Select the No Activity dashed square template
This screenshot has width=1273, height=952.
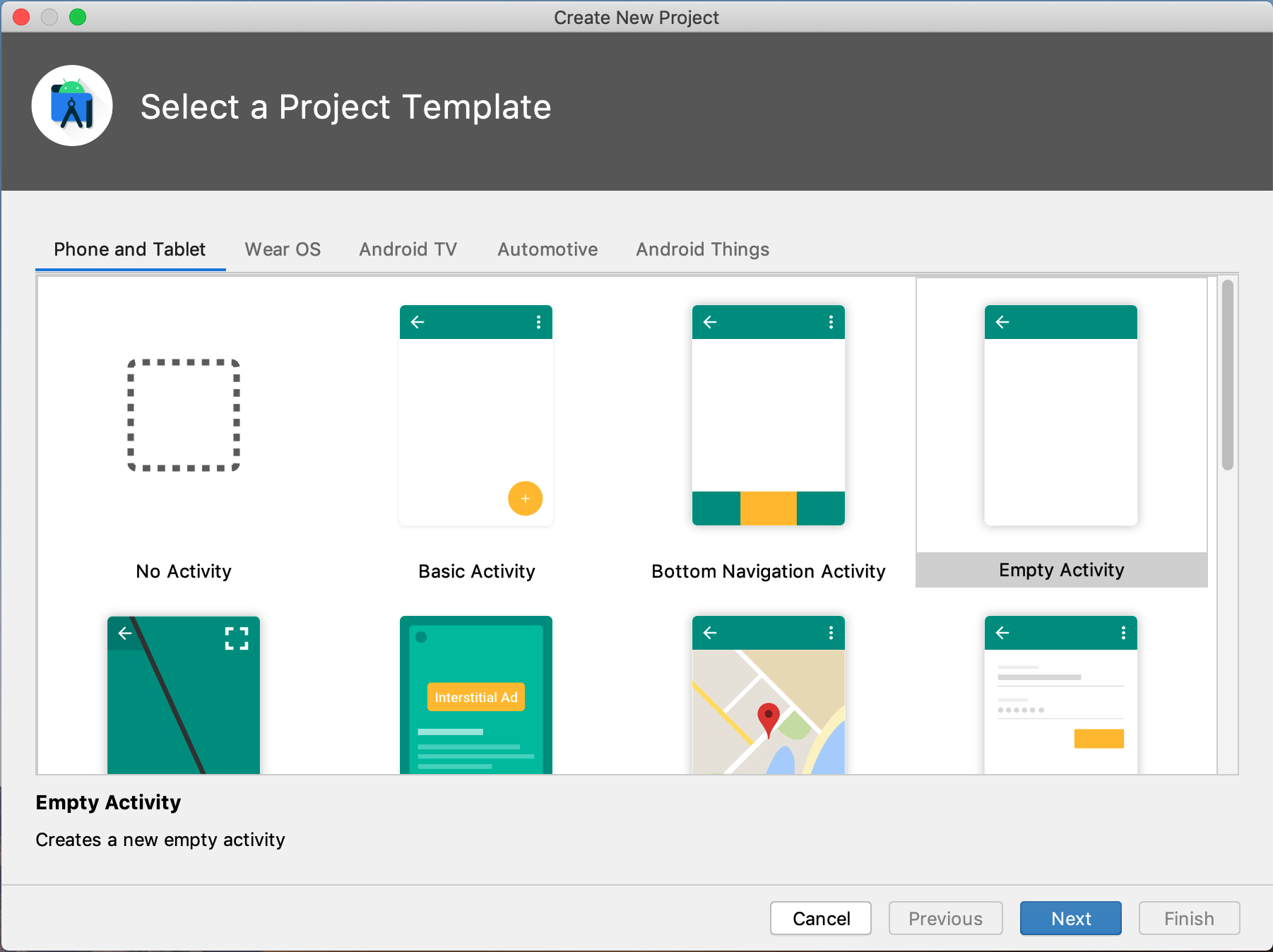(x=184, y=415)
